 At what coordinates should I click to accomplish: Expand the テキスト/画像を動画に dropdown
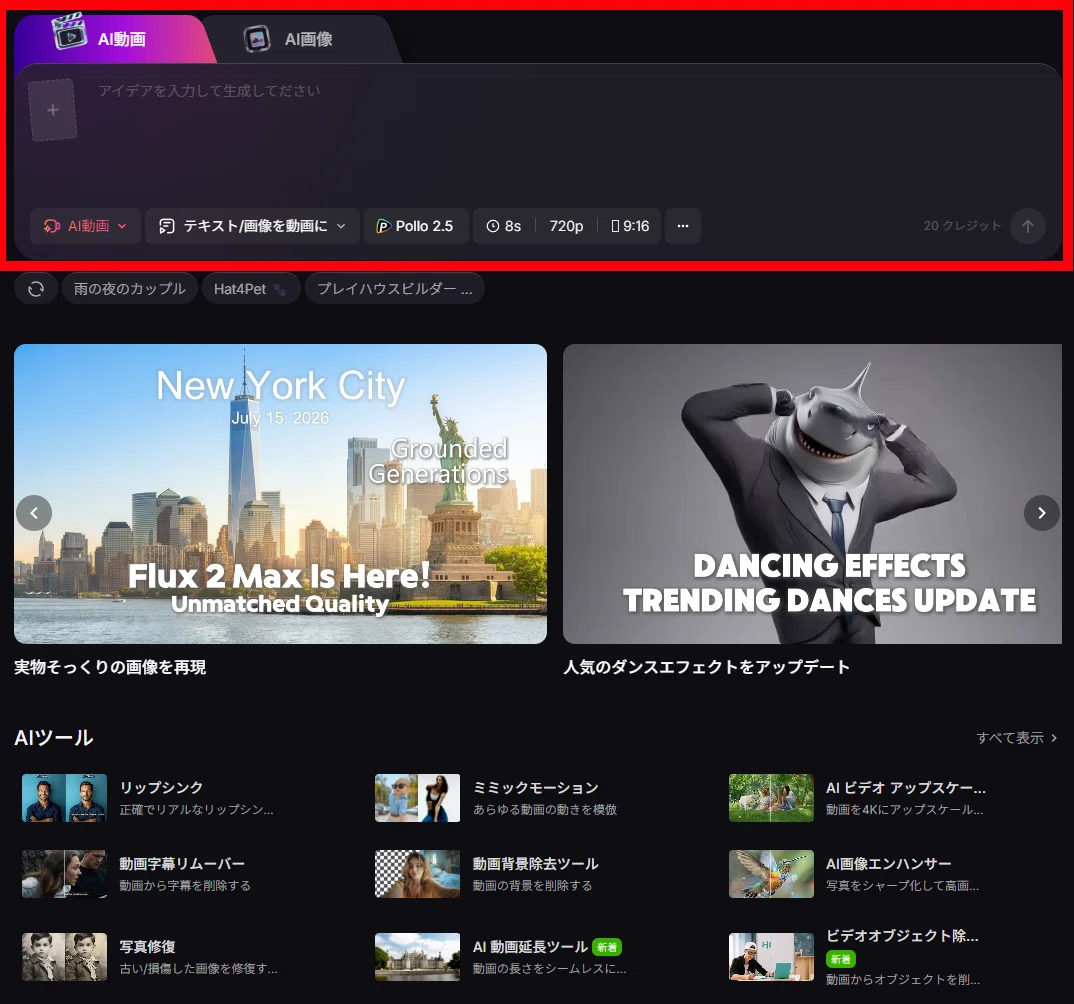point(252,226)
